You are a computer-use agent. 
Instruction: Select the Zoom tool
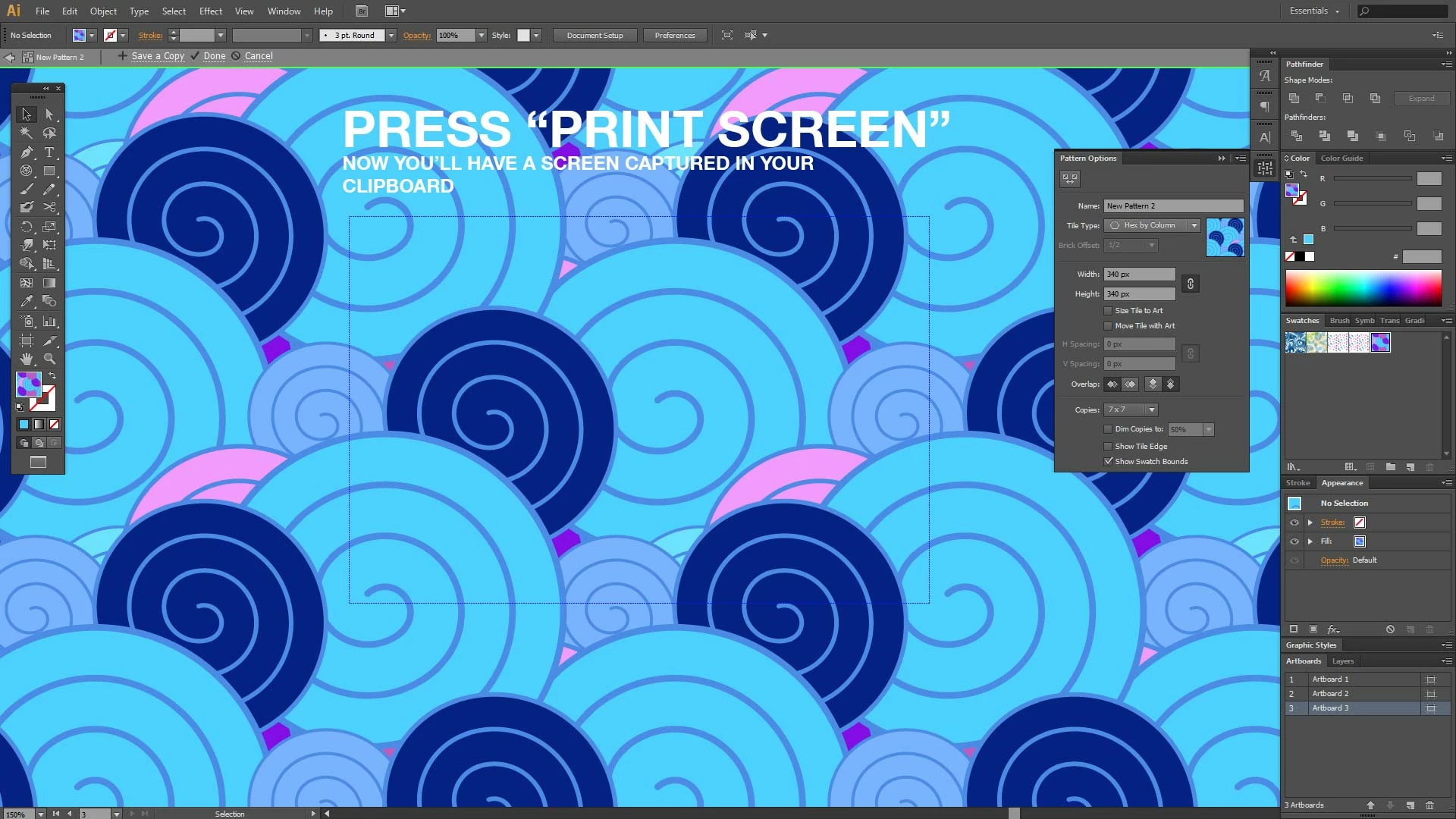[x=49, y=359]
